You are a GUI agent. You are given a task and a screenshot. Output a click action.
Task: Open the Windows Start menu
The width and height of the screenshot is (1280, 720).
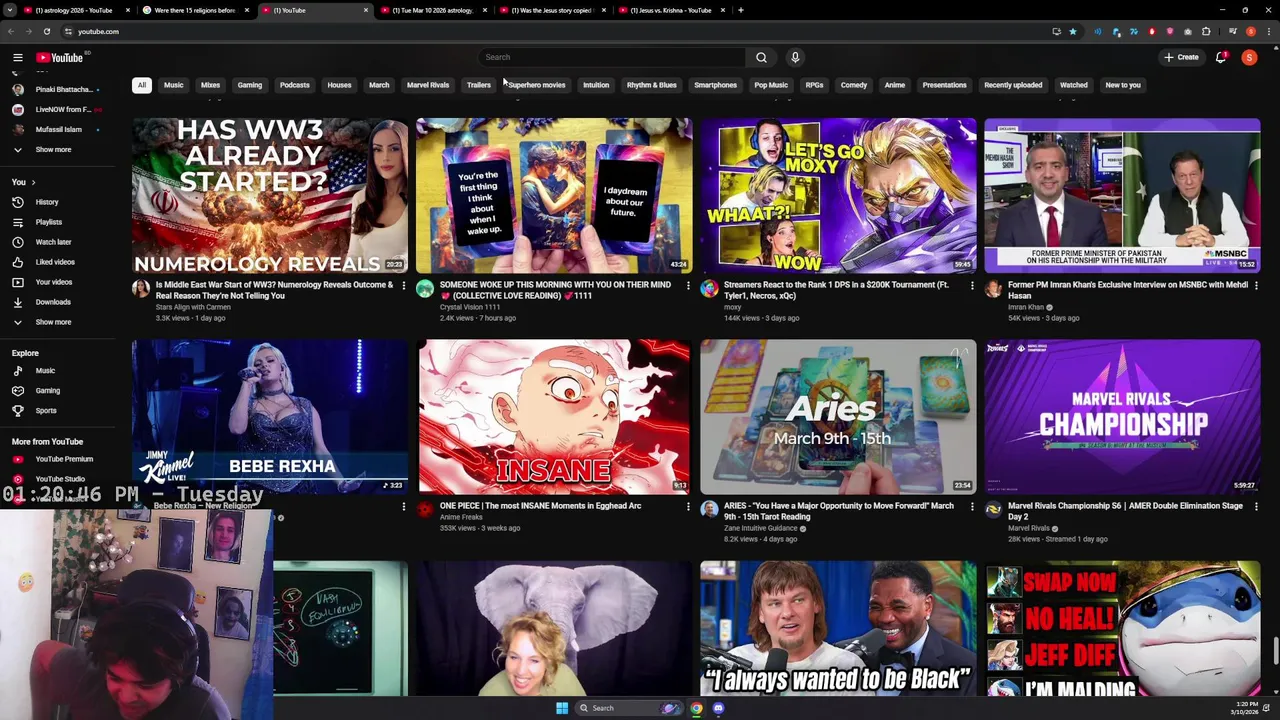tap(562, 708)
